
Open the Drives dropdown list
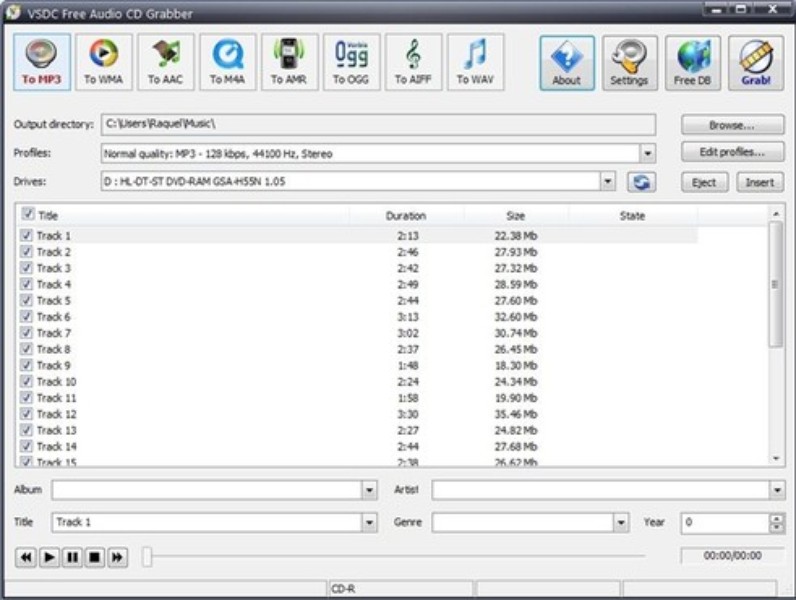click(x=608, y=182)
